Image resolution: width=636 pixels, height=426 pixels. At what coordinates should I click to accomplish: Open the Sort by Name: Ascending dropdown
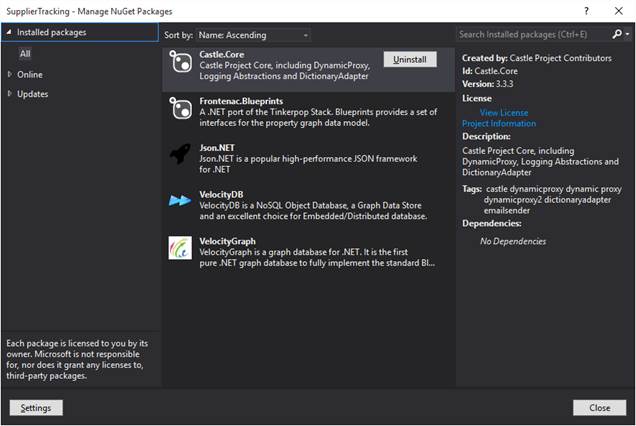[253, 35]
